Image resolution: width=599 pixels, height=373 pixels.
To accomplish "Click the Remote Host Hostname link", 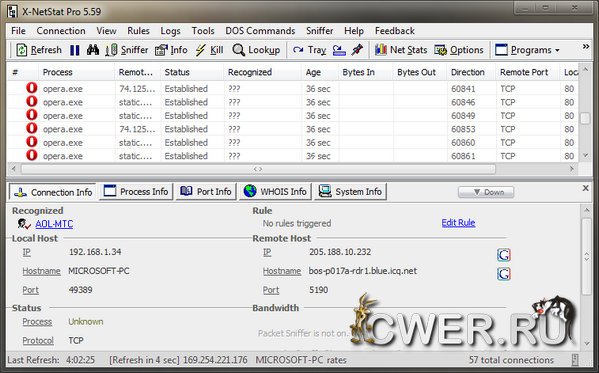I will click(282, 271).
